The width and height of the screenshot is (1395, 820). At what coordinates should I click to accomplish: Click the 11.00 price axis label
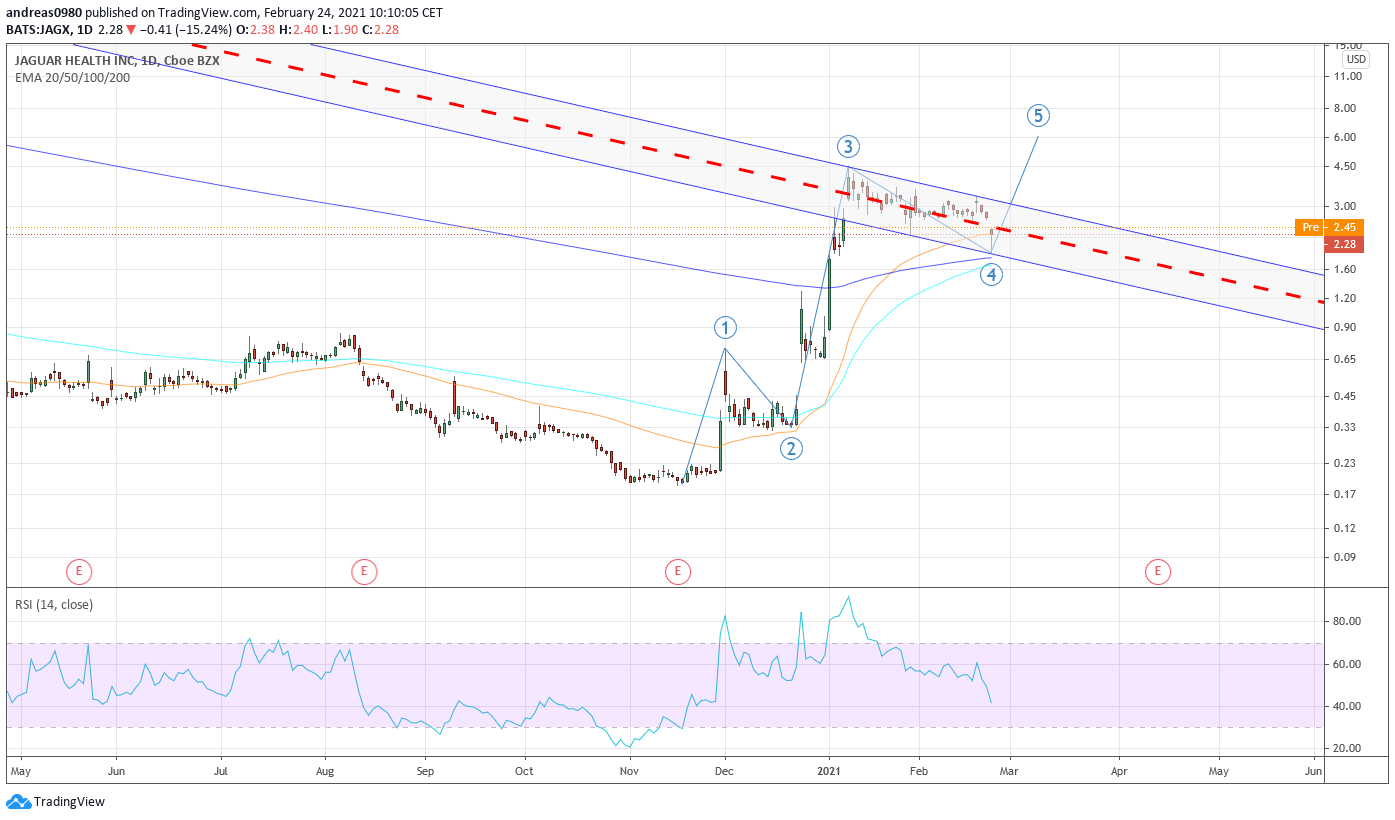1346,76
